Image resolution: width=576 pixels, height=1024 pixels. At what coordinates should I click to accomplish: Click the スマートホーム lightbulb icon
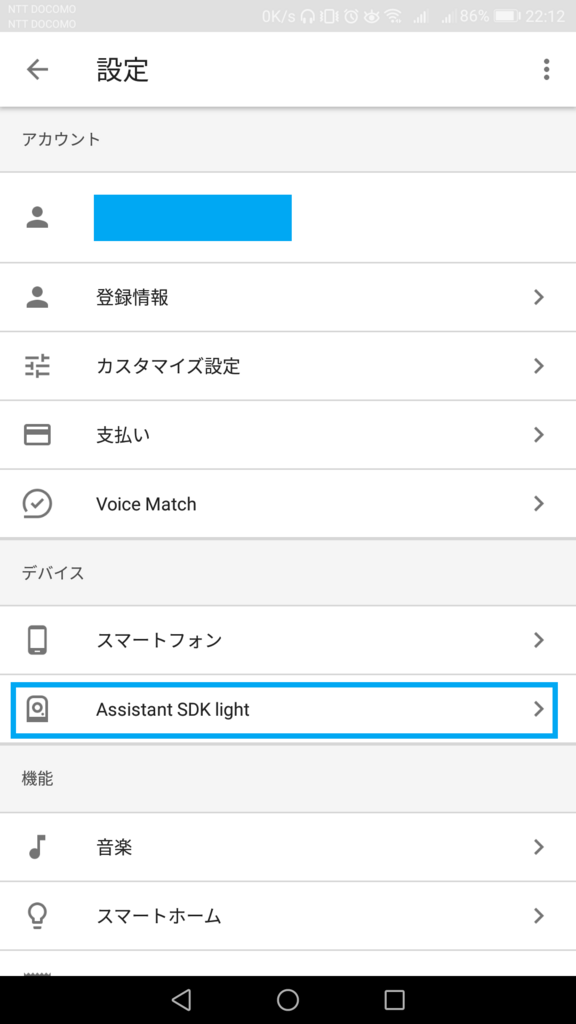pos(40,915)
